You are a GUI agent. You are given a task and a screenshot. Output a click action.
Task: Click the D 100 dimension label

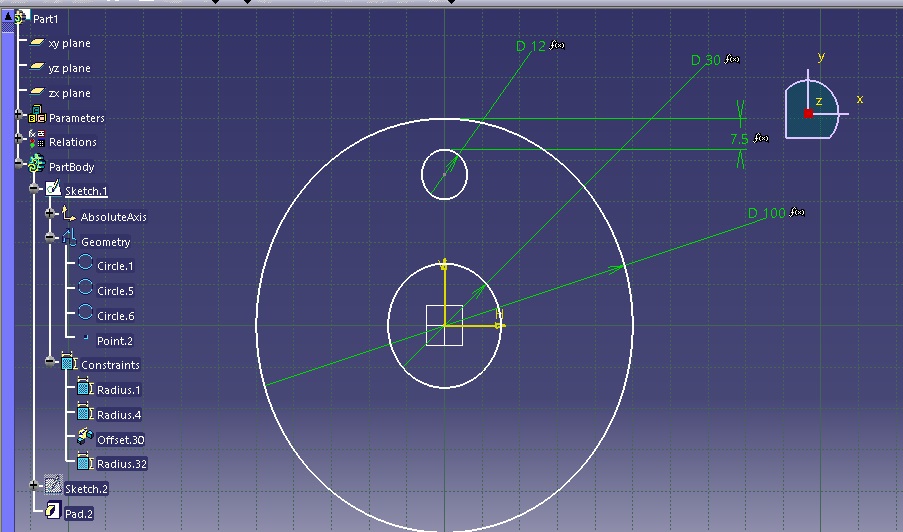point(766,213)
